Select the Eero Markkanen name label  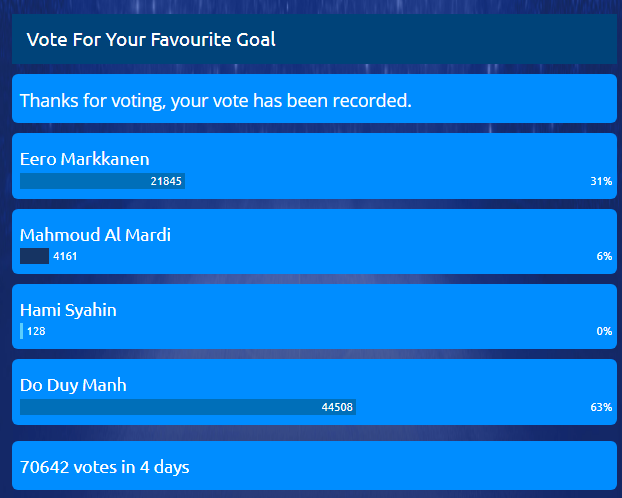(85, 159)
